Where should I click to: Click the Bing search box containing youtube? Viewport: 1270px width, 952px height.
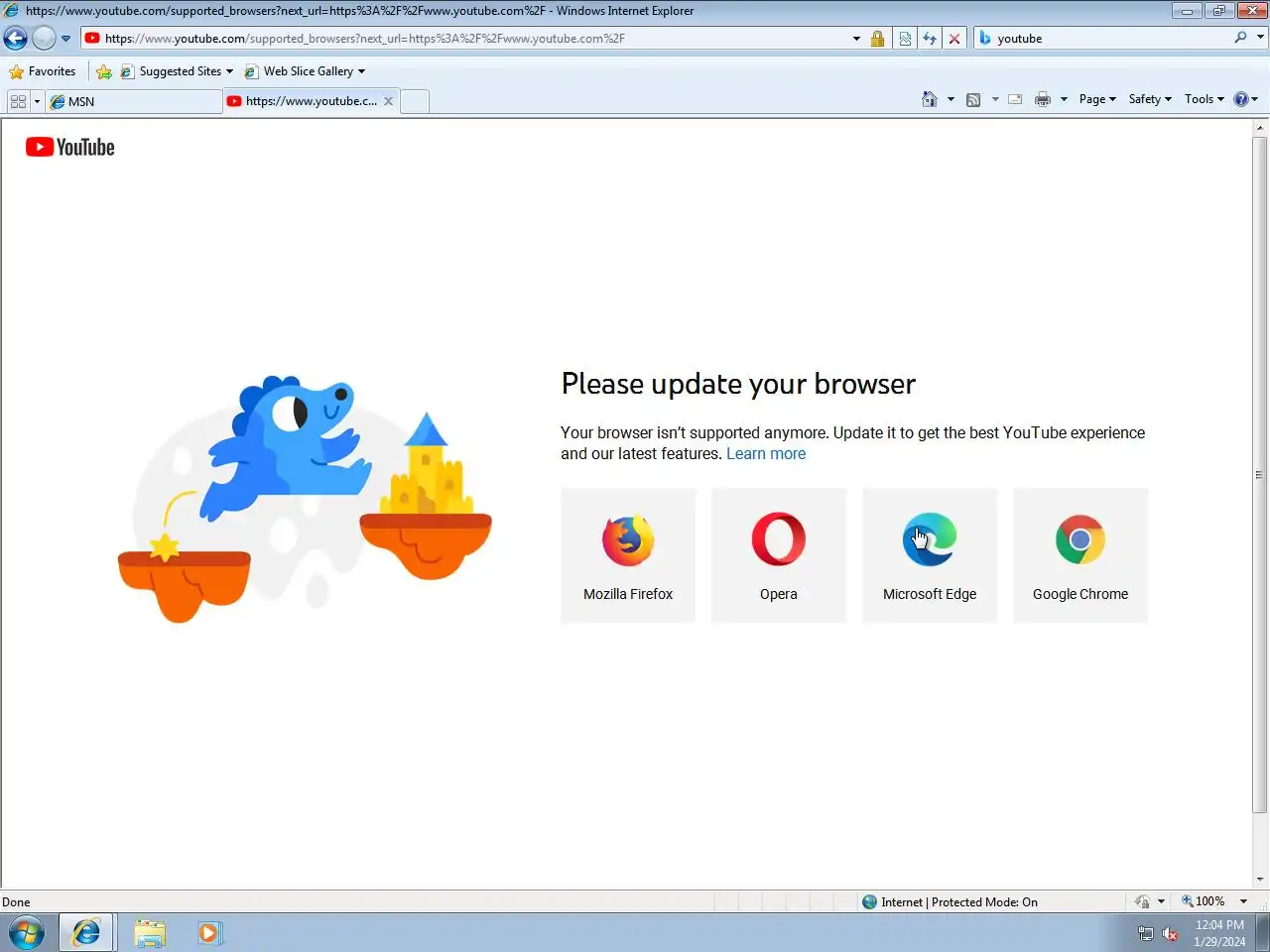pyautogui.click(x=1111, y=39)
